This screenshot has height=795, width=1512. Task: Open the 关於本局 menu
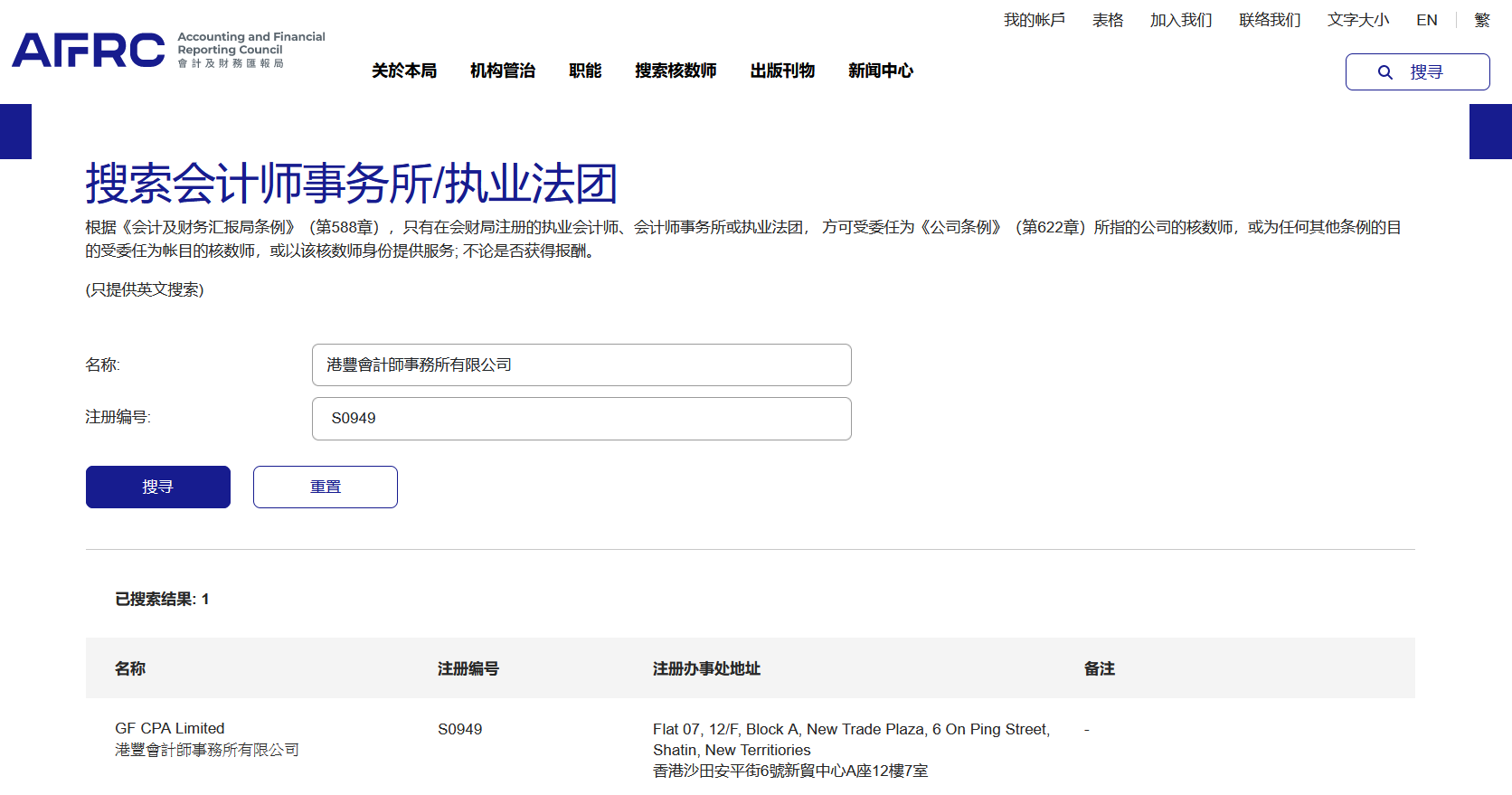point(404,71)
